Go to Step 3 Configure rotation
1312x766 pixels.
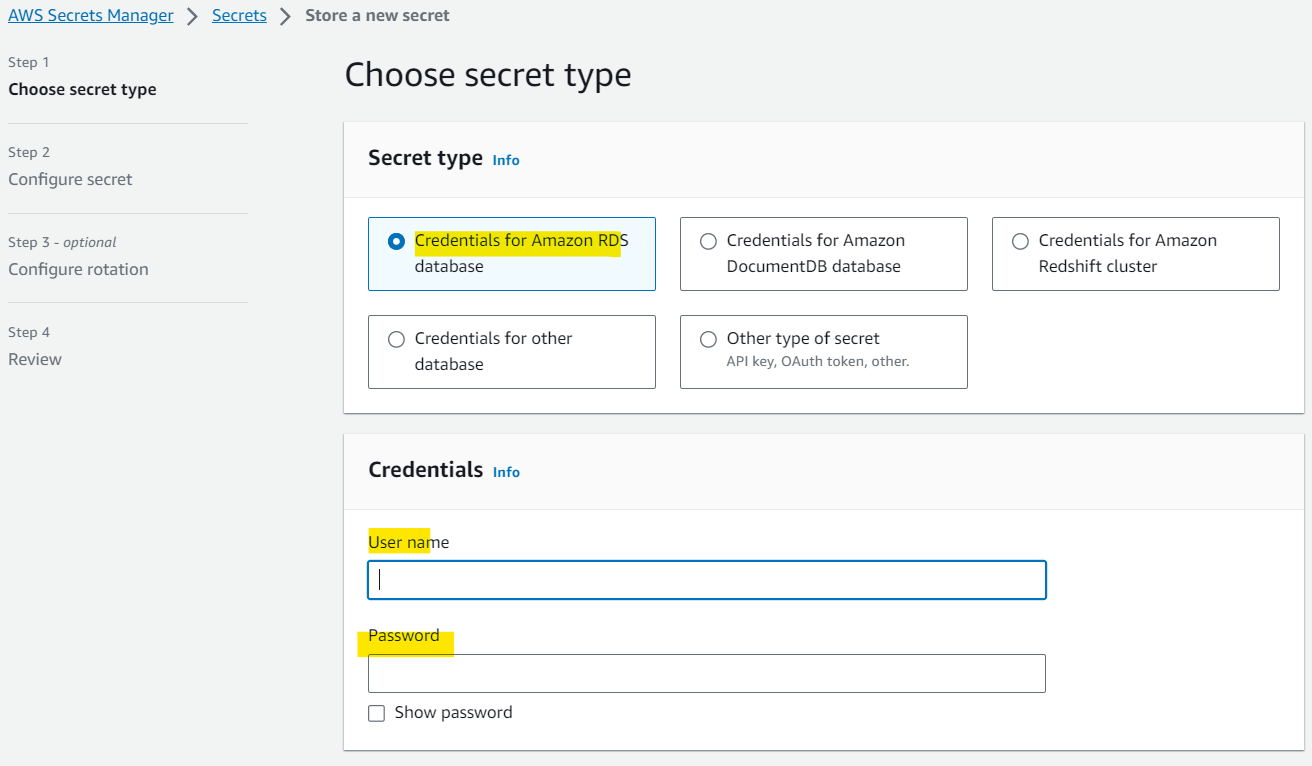[78, 269]
